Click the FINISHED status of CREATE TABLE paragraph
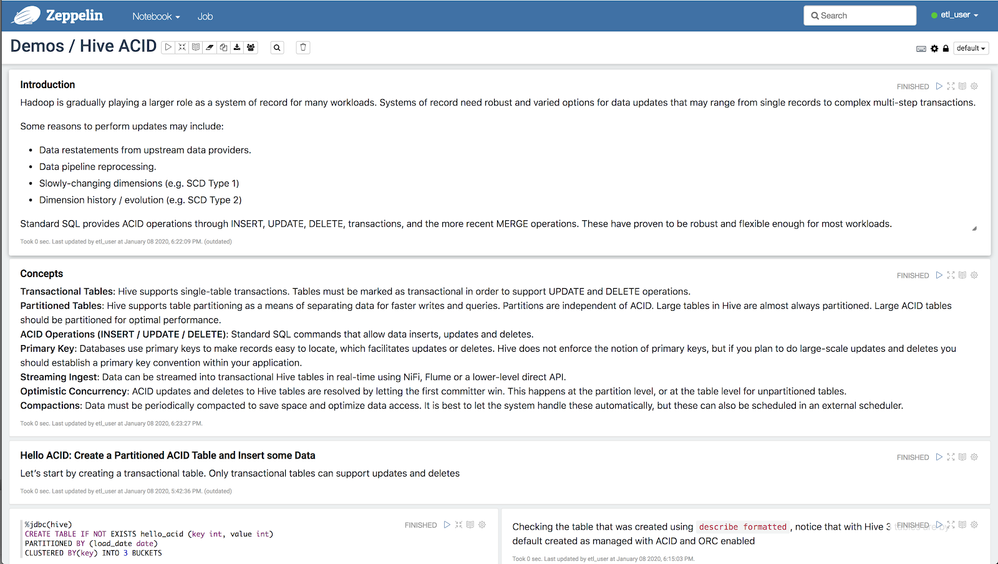The height and width of the screenshot is (564, 998). [x=421, y=525]
